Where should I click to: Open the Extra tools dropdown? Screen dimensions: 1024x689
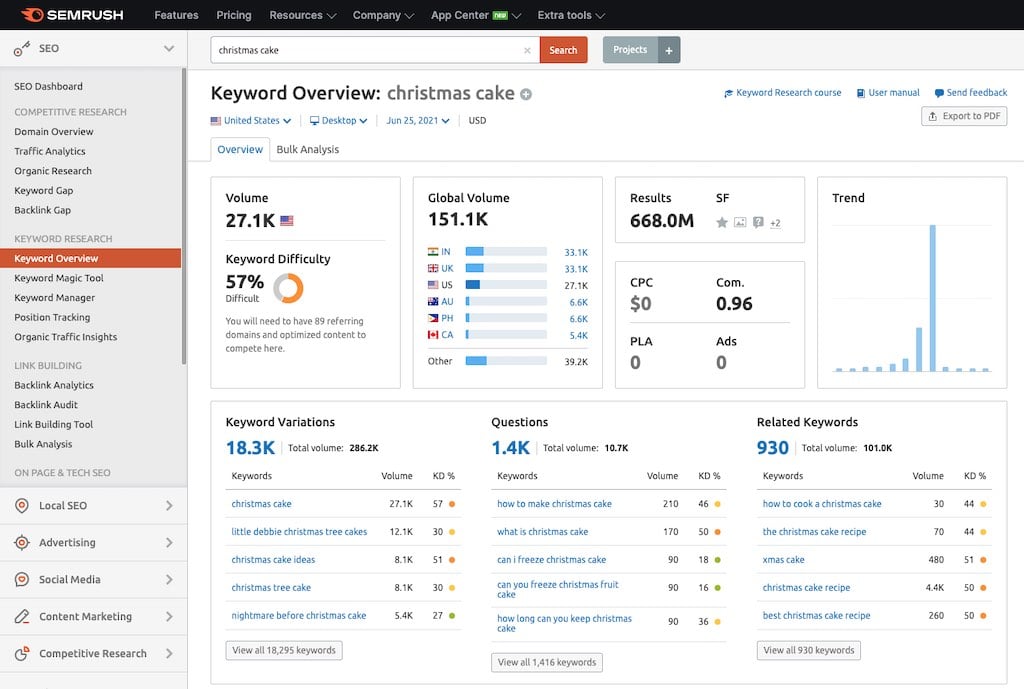571,15
